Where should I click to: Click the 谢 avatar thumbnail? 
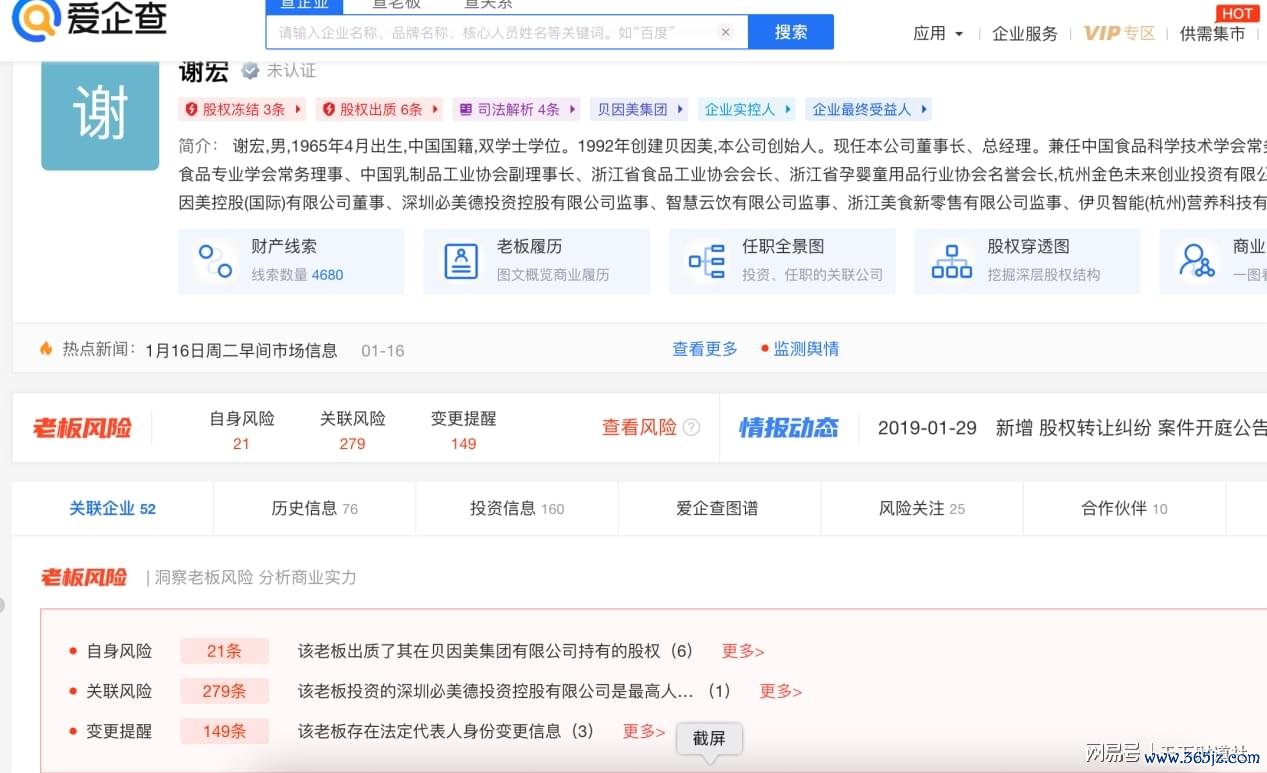[x=100, y=115]
